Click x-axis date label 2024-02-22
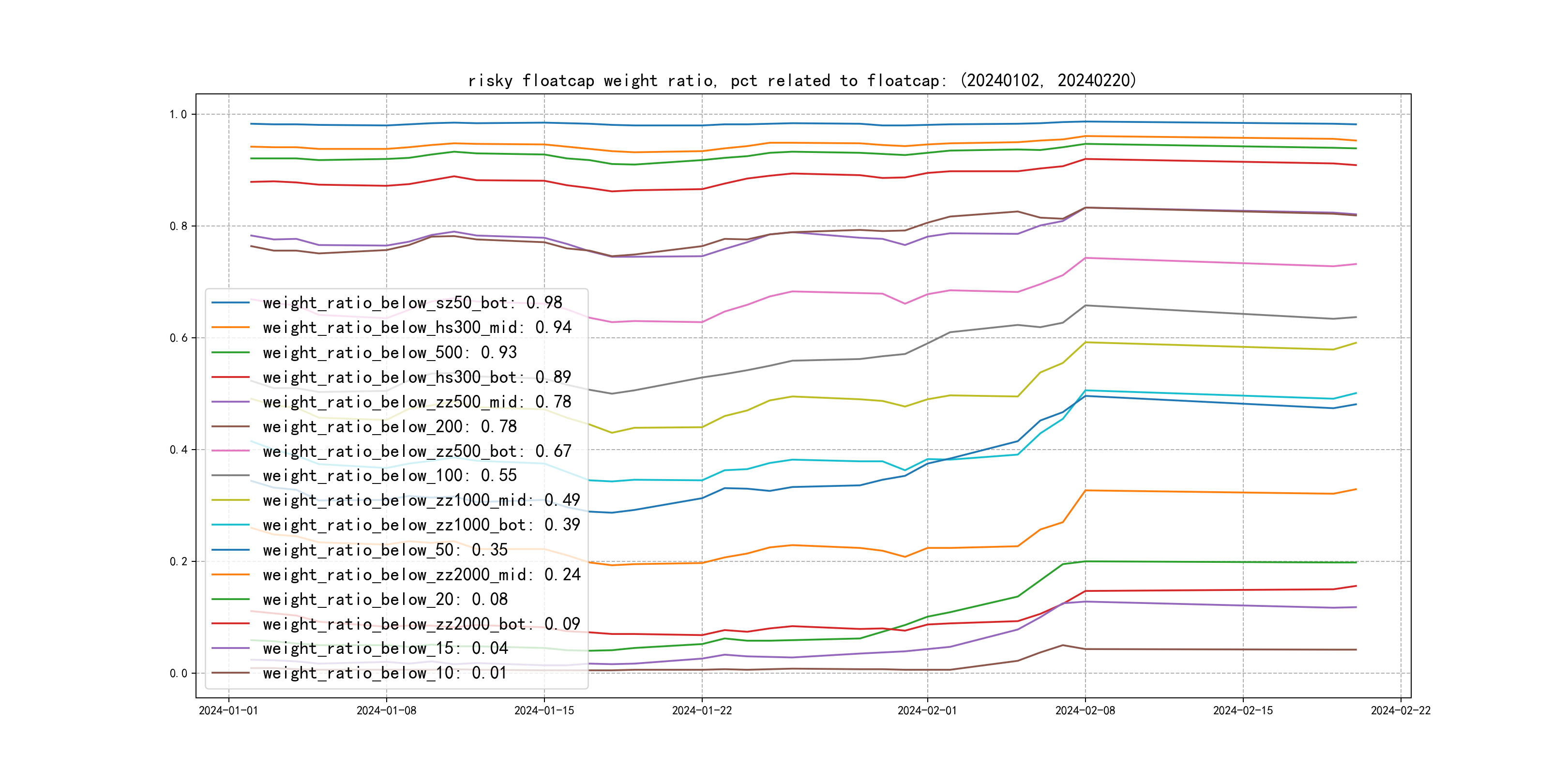Screen dimensions: 1568x784 1400,710
